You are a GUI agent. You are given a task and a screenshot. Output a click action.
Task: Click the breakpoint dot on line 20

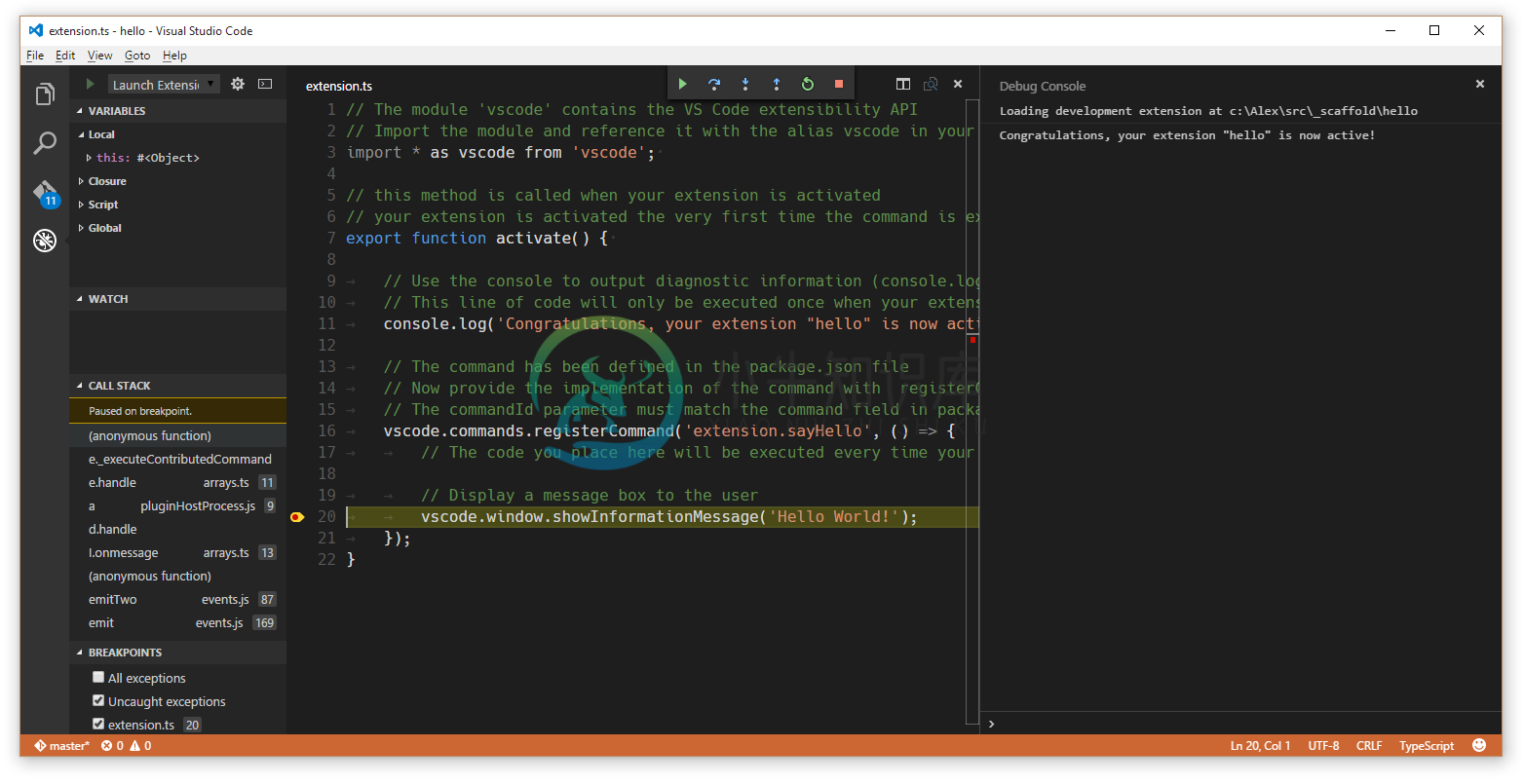[297, 517]
